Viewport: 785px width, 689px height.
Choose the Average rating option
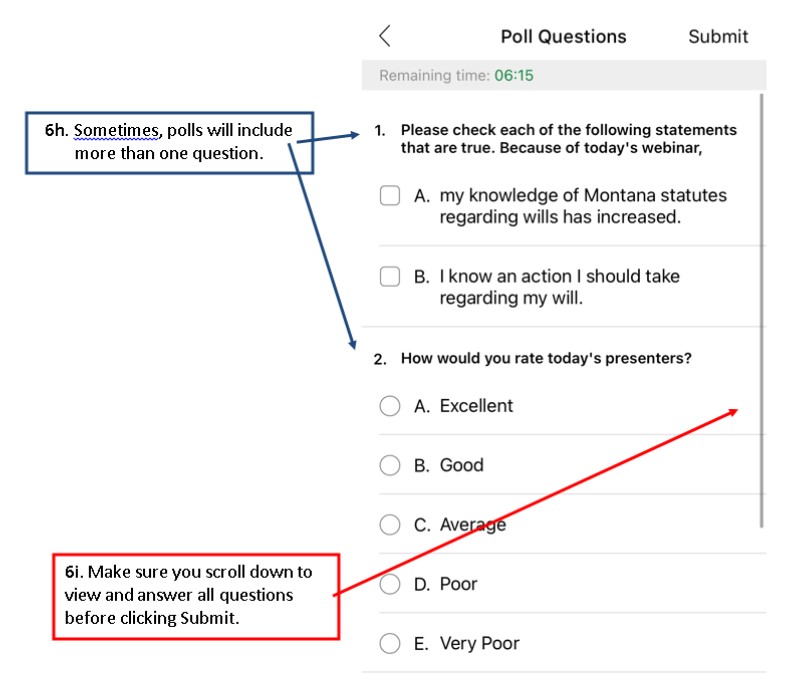389,525
